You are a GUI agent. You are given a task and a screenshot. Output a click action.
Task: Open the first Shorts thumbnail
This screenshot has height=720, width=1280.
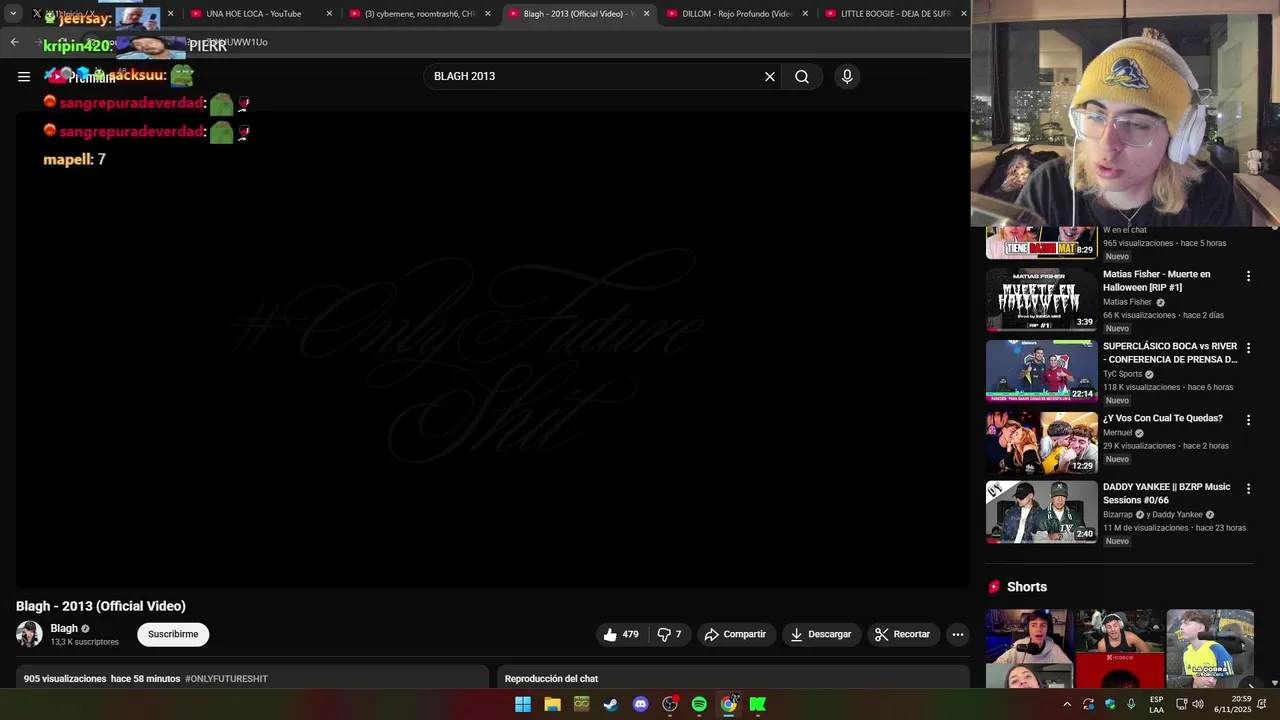tap(1029, 649)
